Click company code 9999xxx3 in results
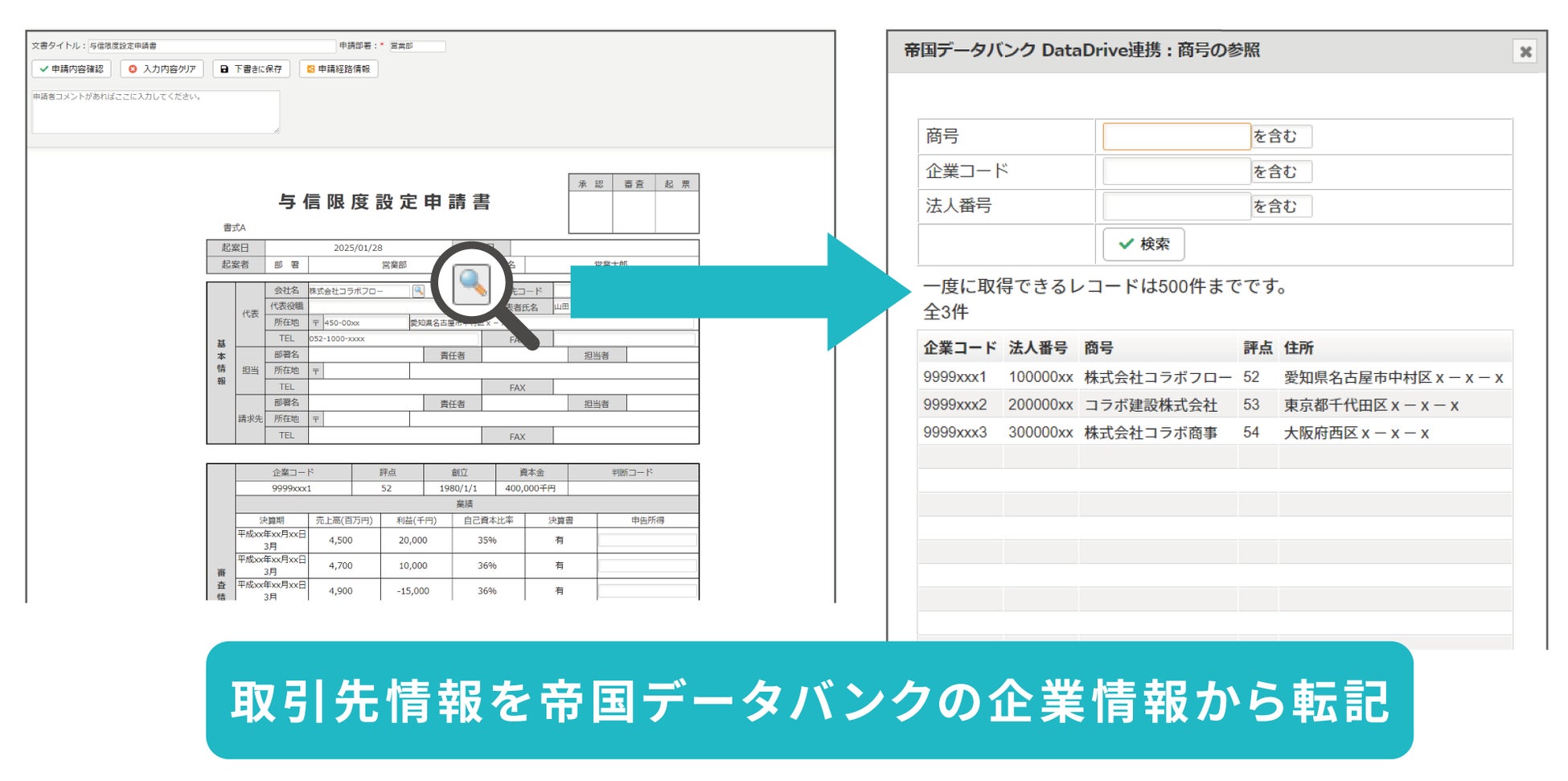Image resolution: width=1568 pixels, height=781 pixels. pos(954,432)
